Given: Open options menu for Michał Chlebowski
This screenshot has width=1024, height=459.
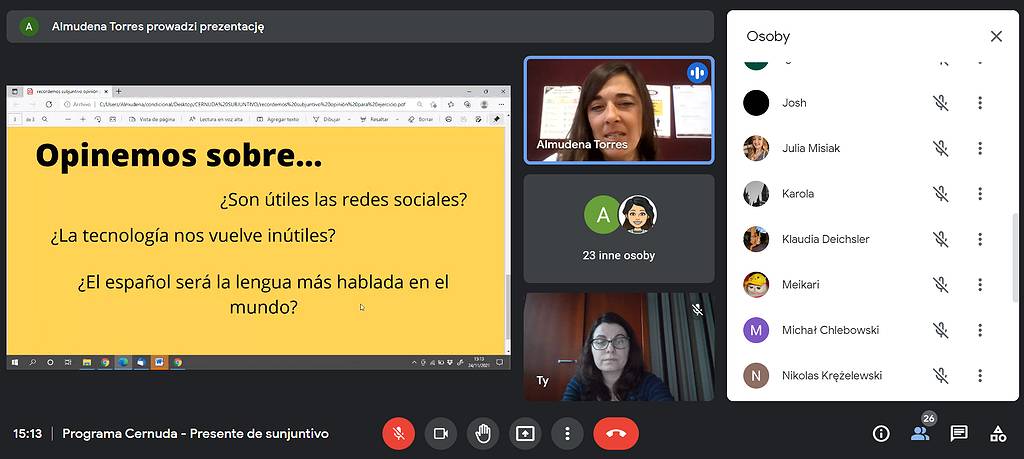Looking at the screenshot, I should 980,330.
